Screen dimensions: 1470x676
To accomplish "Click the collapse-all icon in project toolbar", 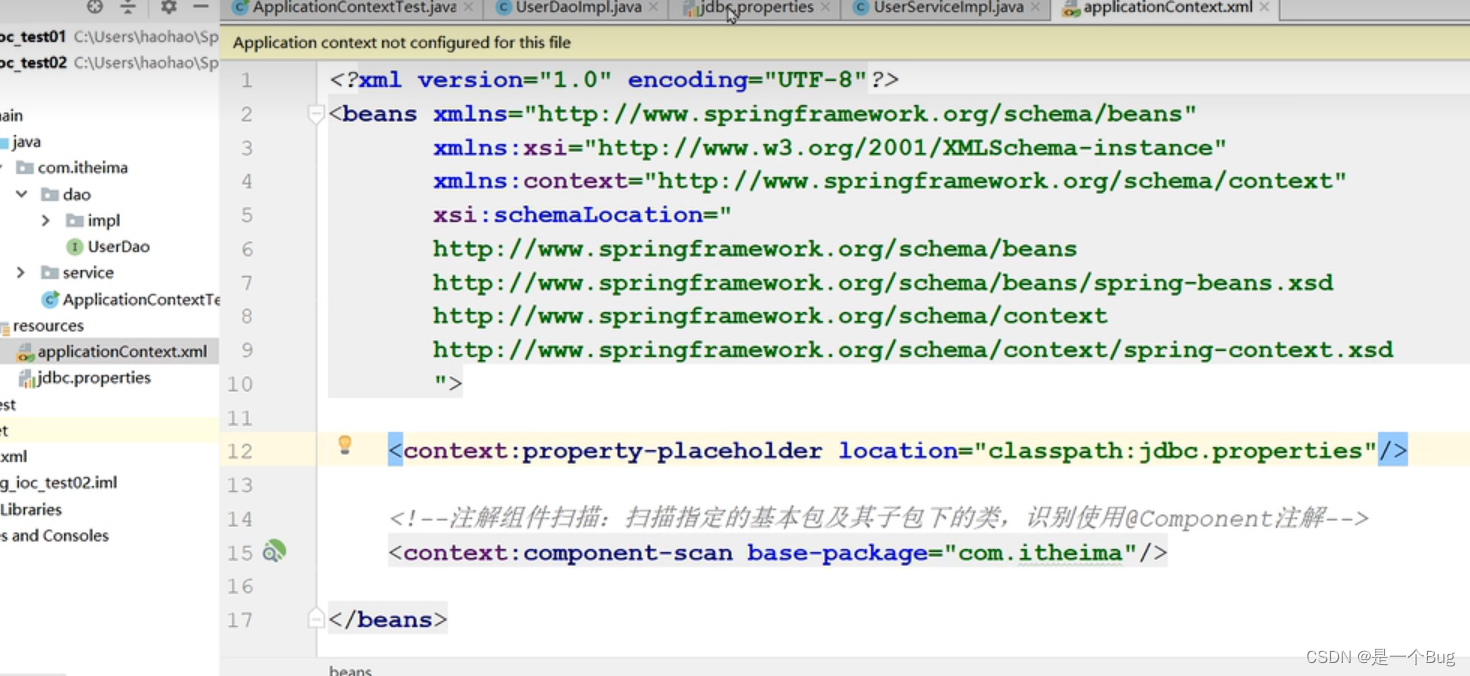I will (x=128, y=6).
